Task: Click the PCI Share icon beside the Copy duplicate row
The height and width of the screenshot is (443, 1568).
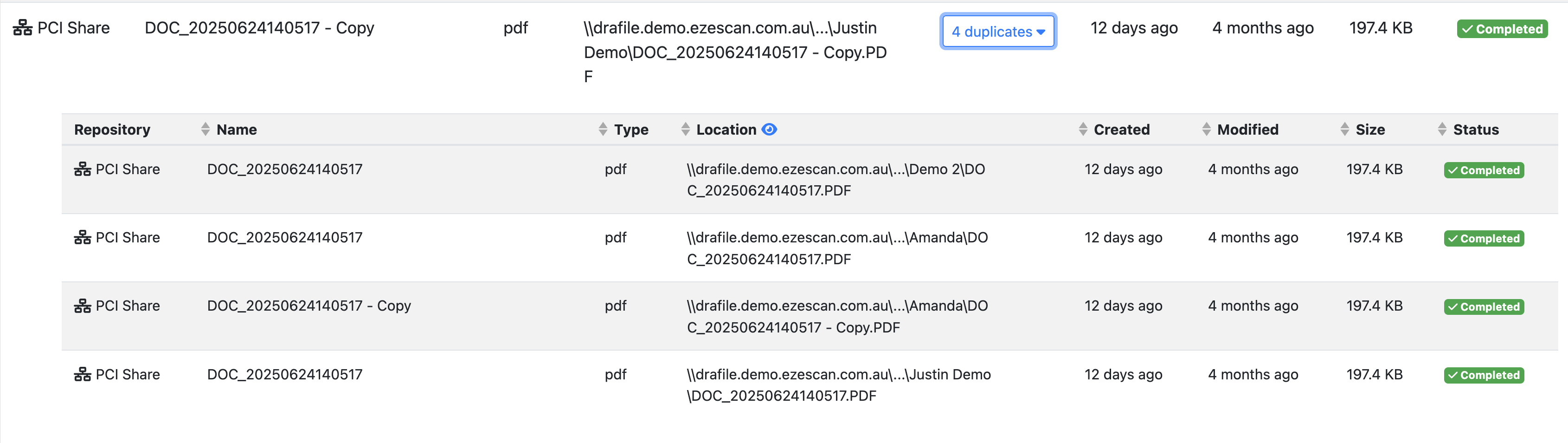Action: (x=82, y=306)
